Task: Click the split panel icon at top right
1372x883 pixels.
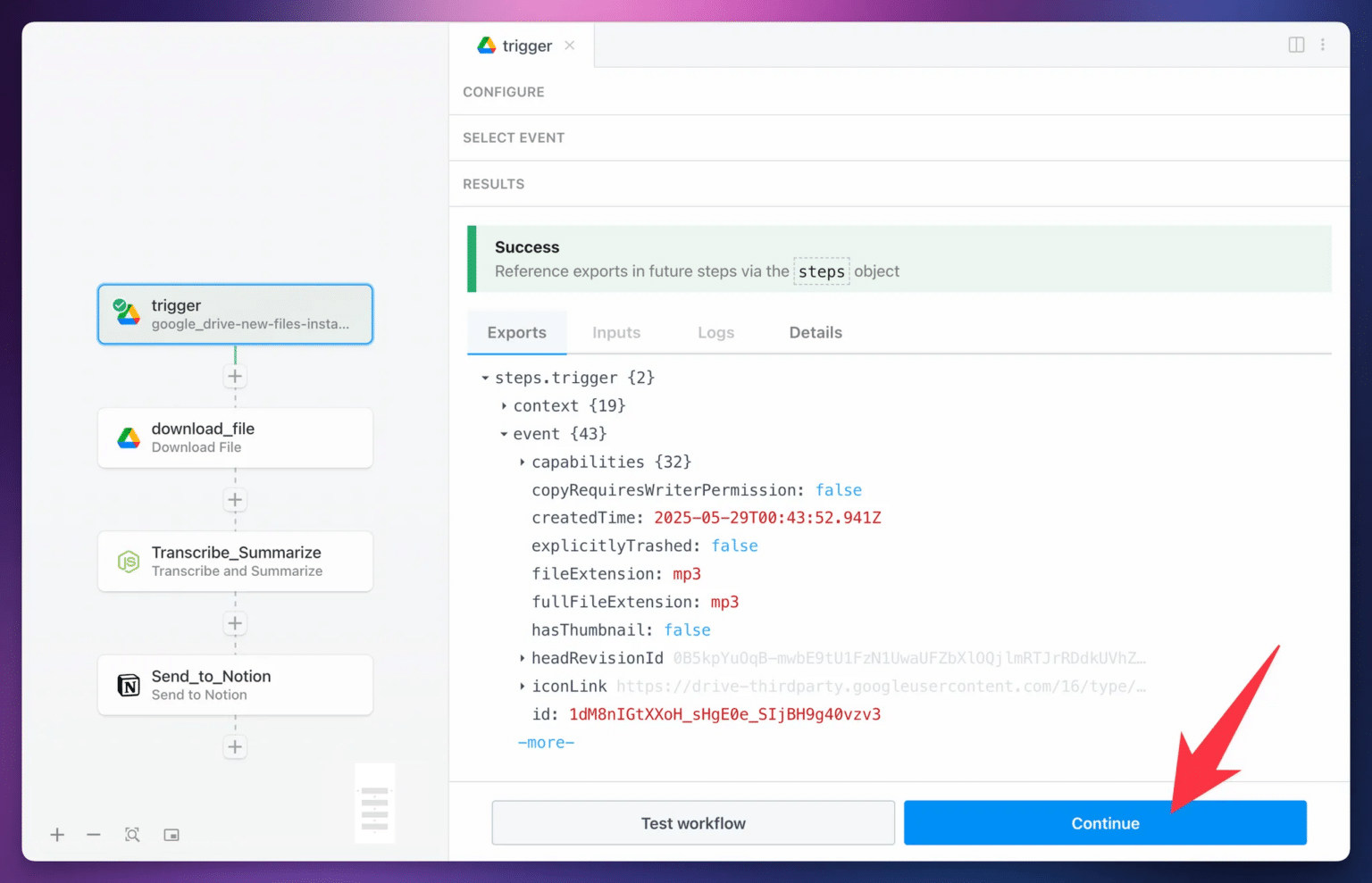Action: (1296, 44)
